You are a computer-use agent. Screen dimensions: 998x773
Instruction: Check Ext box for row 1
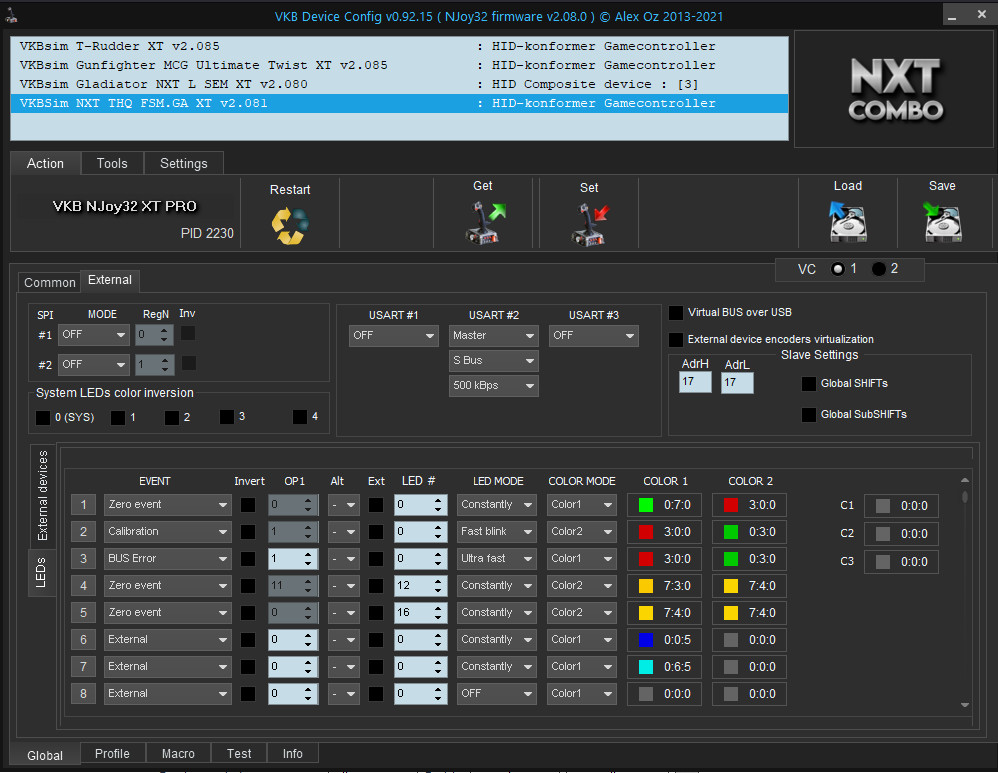click(x=376, y=505)
